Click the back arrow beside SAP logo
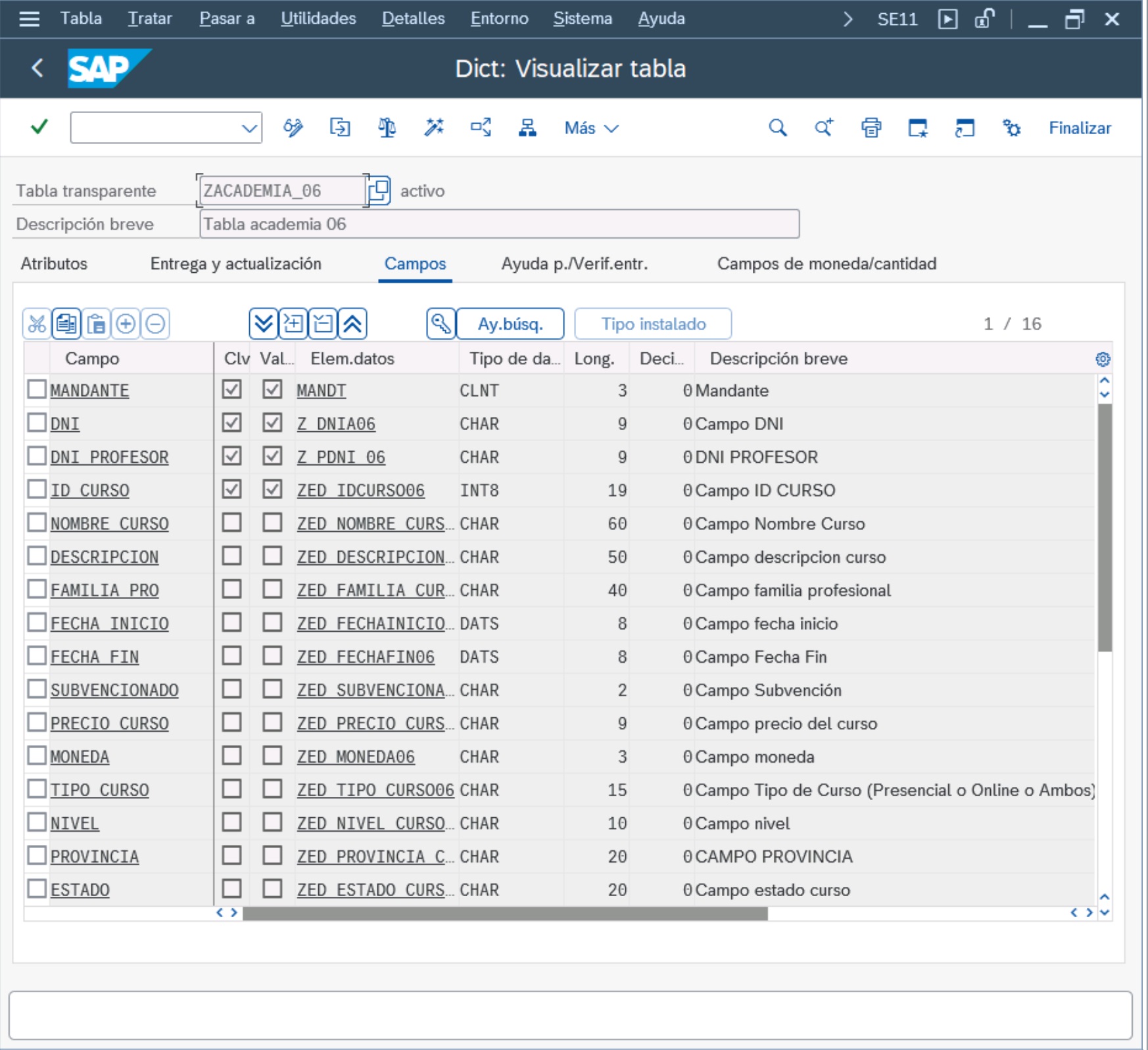This screenshot has height=1050, width=1148. pos(37,68)
